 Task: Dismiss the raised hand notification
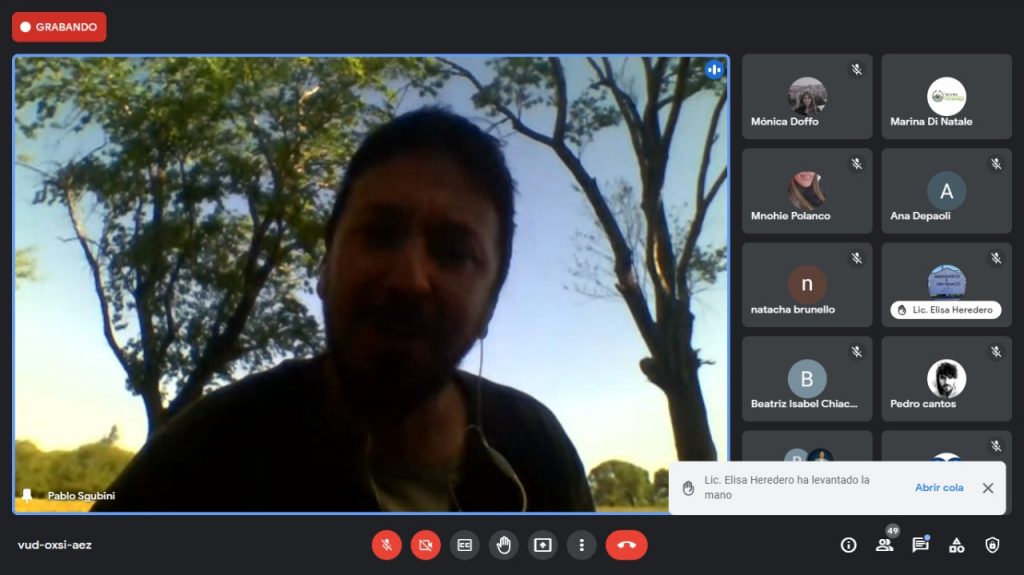tap(987, 488)
